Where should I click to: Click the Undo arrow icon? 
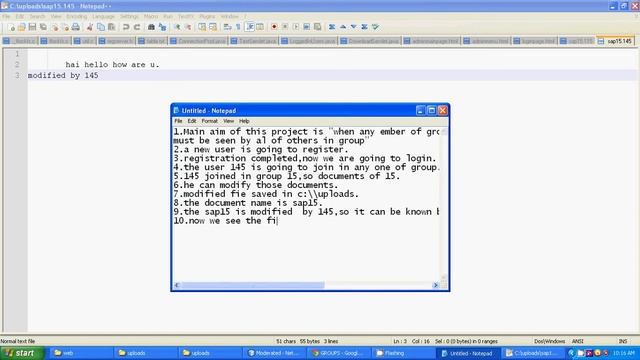[126, 27]
